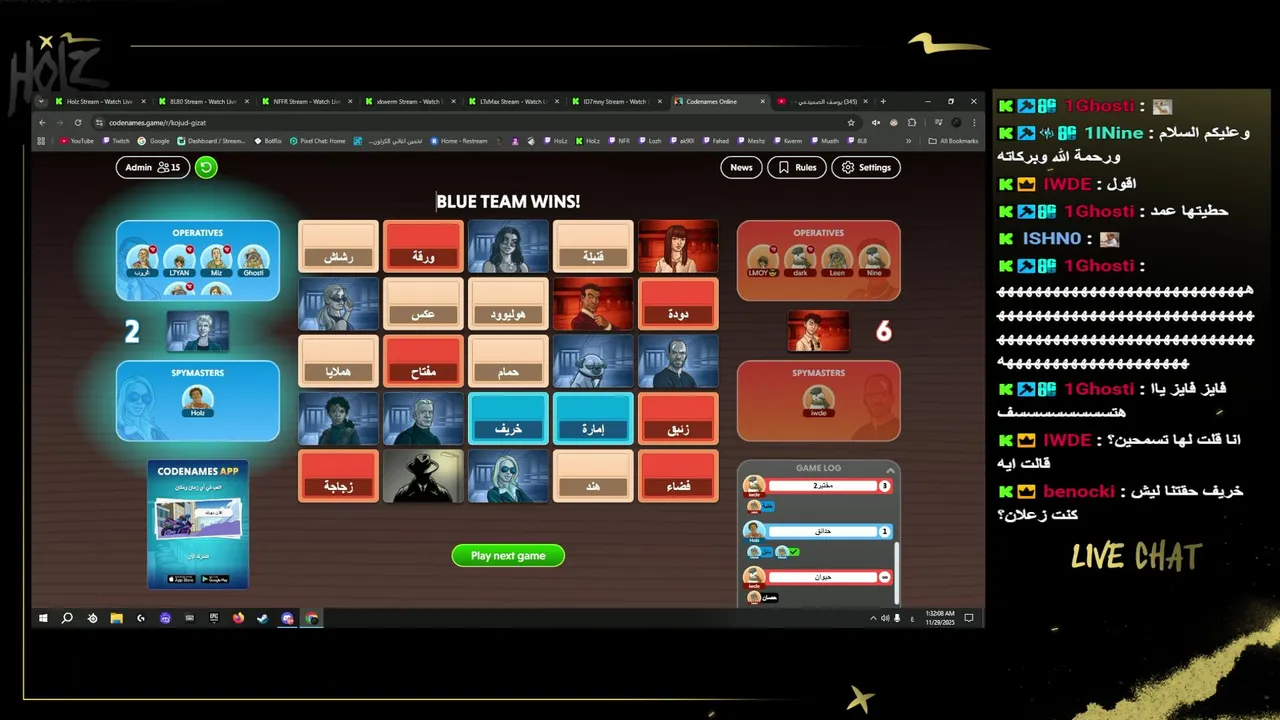Open the All Bookmarks folder
This screenshot has height=720, width=1280.
(954, 141)
